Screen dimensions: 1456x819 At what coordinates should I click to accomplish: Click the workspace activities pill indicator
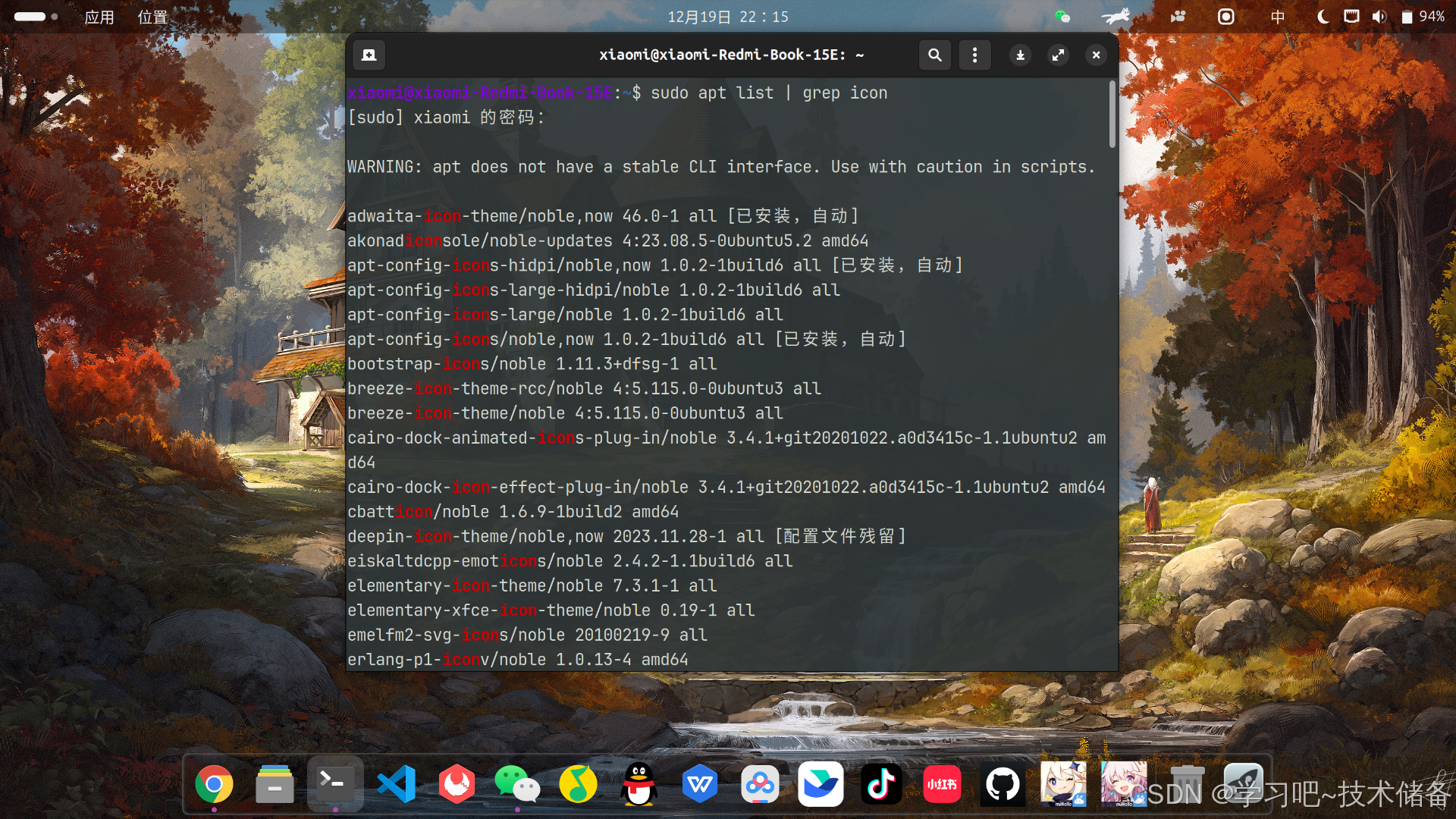point(36,17)
